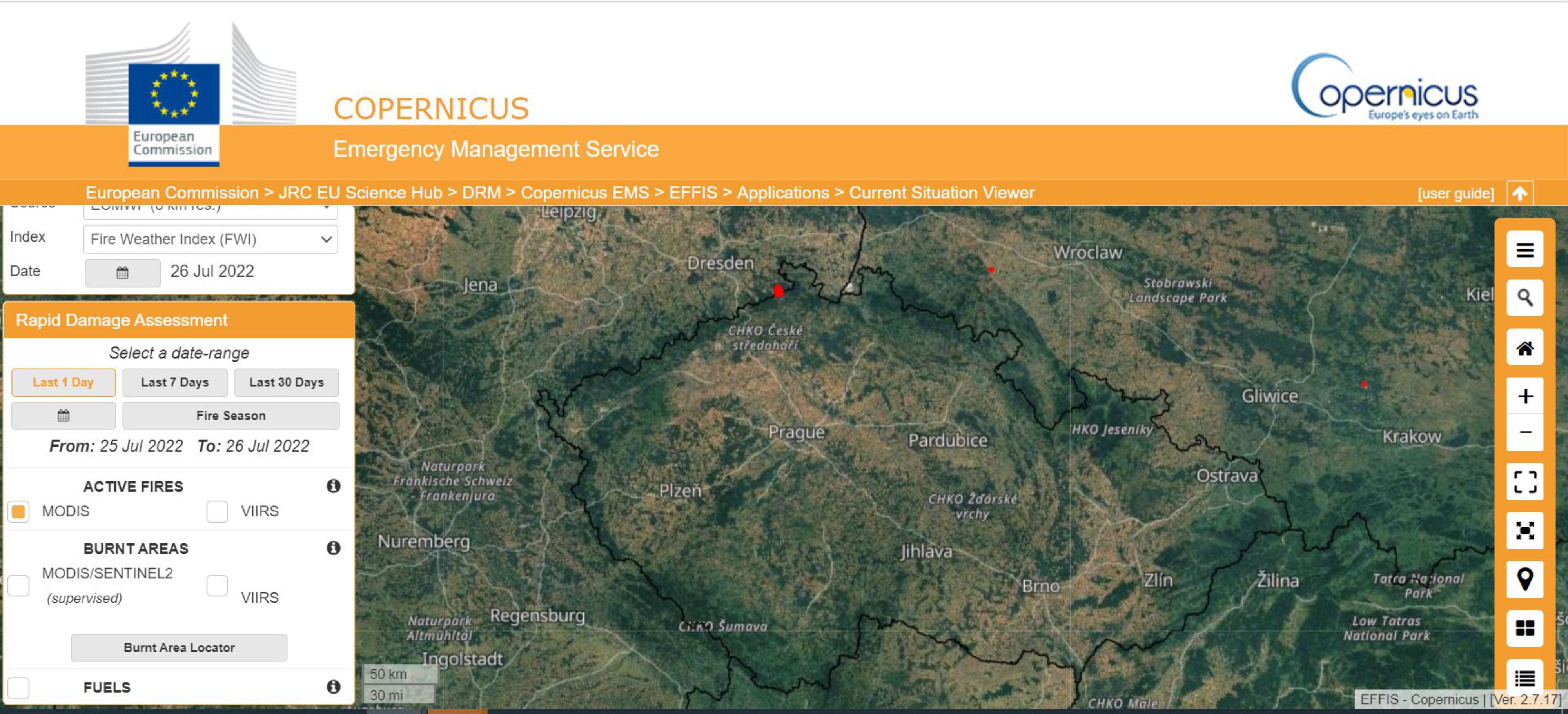Screen dimensions: 1568x714
Task: Click the up arrow icon beside user guide
Action: tap(1519, 194)
